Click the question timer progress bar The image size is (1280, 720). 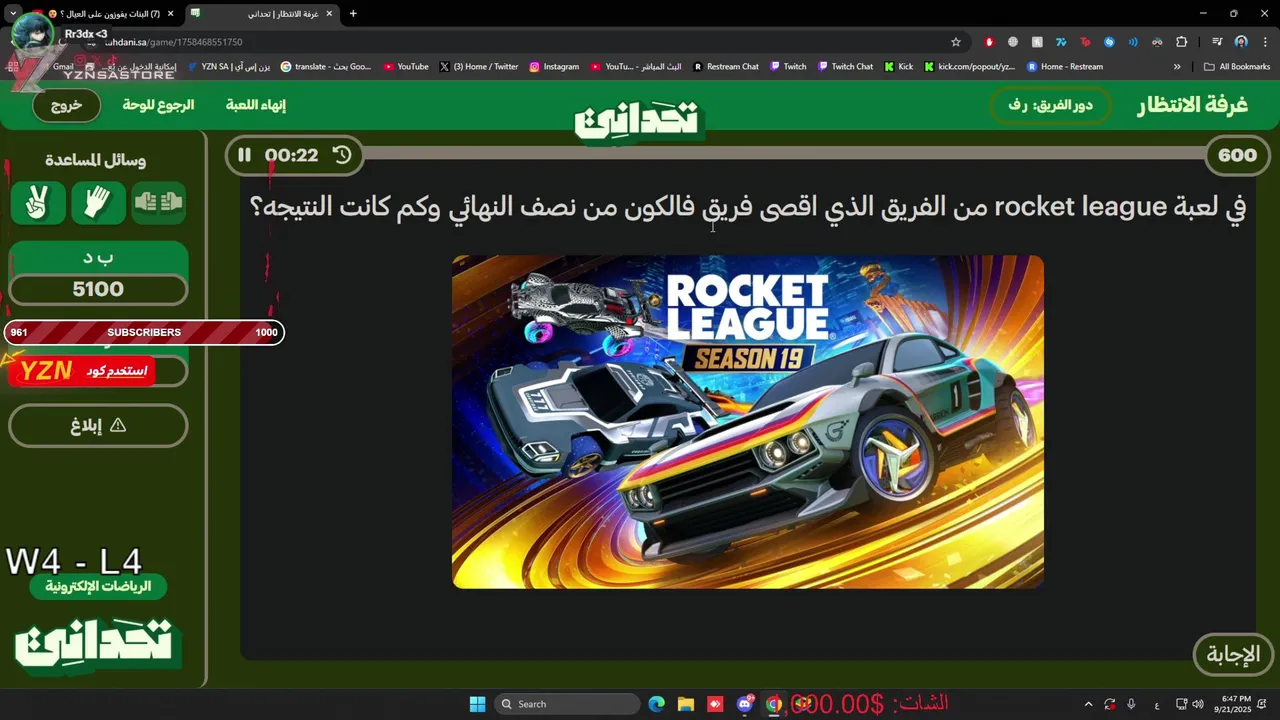785,154
